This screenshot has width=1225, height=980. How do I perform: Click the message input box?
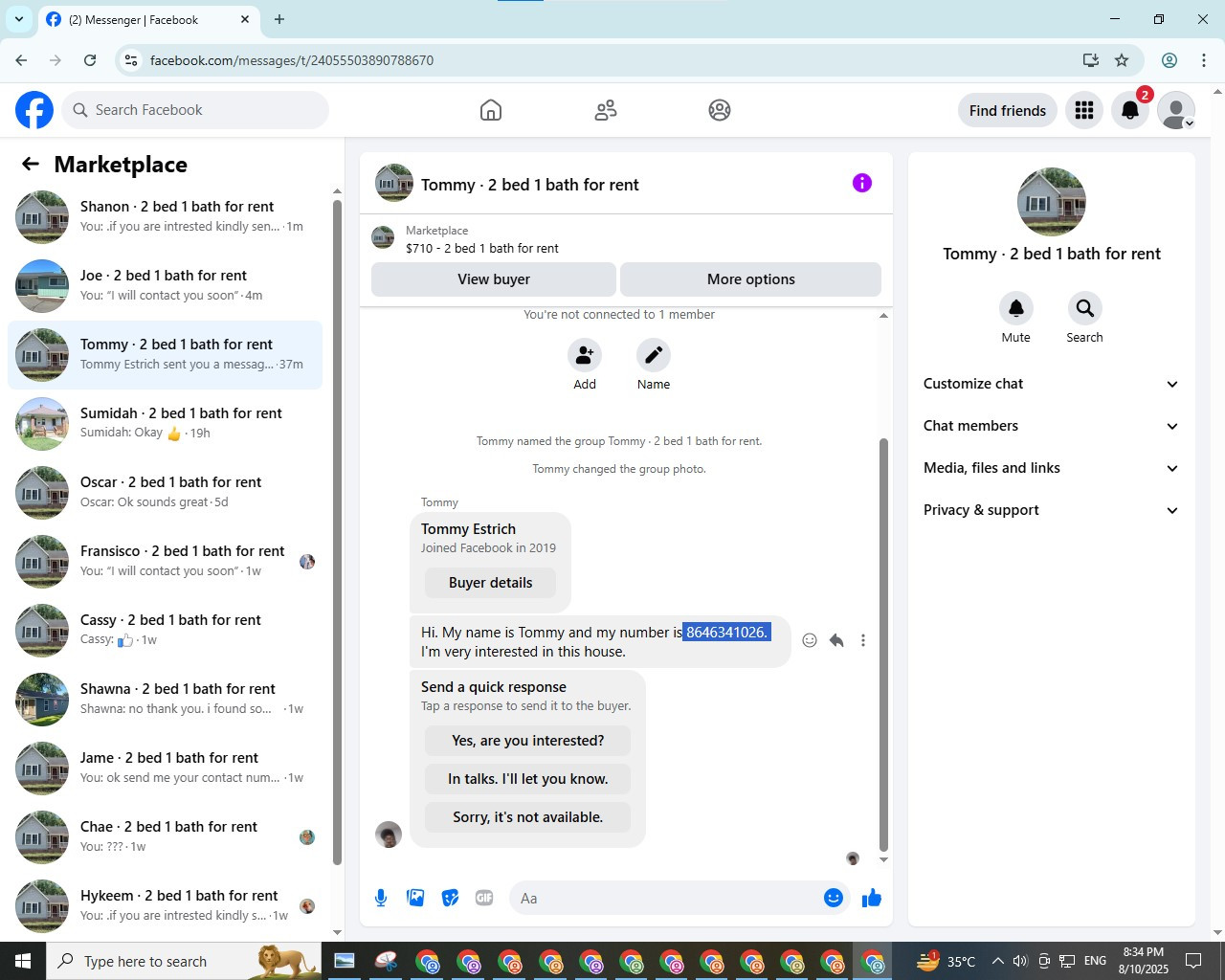(664, 898)
